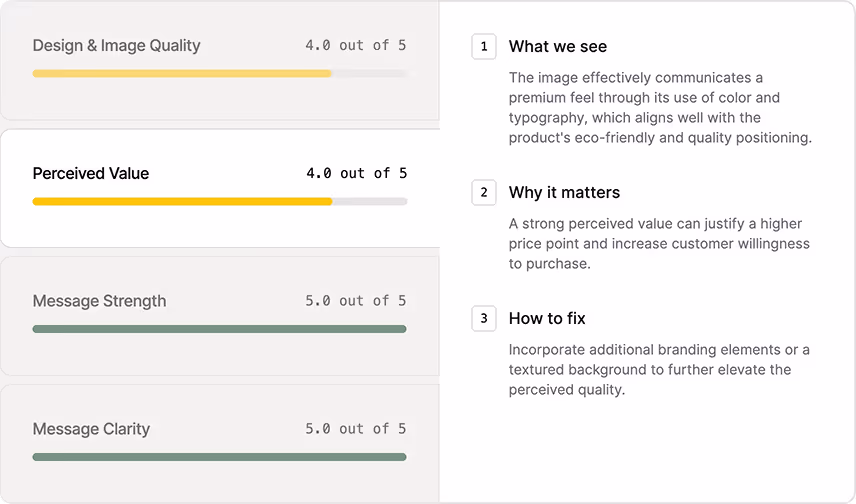Click the number 1 step badge

point(484,47)
